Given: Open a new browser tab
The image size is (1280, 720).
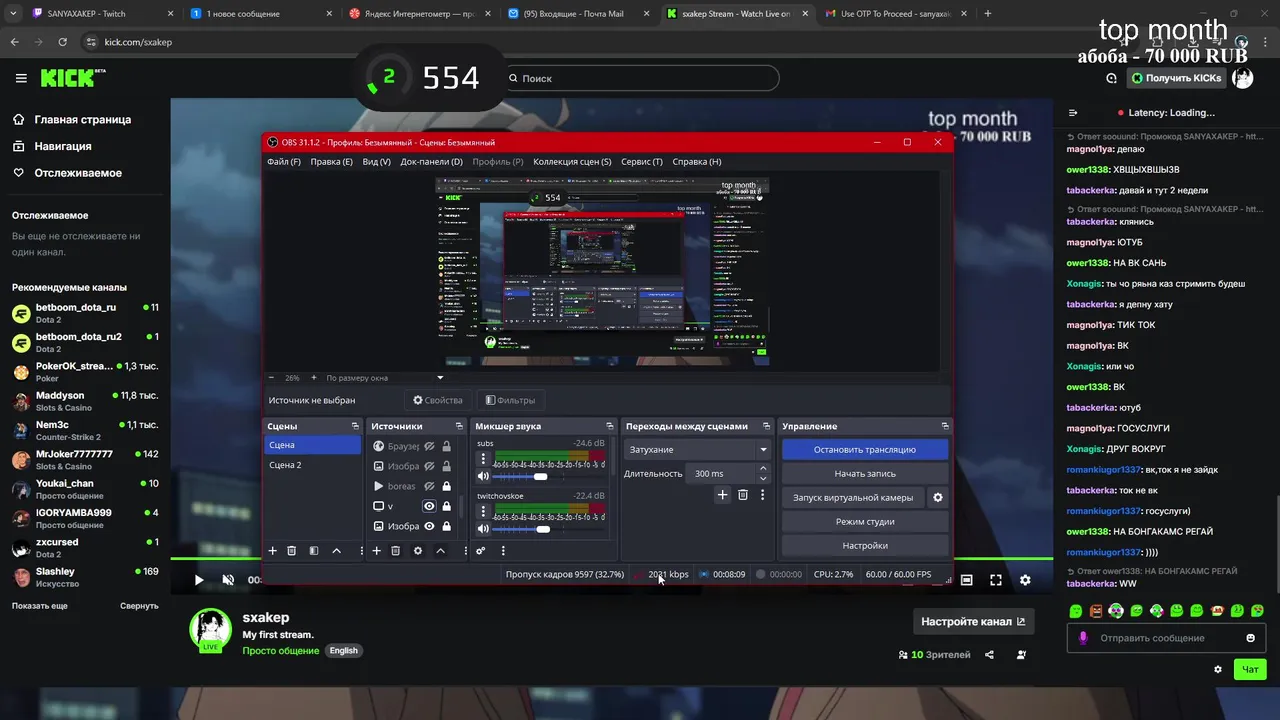Looking at the screenshot, I should 988,14.
